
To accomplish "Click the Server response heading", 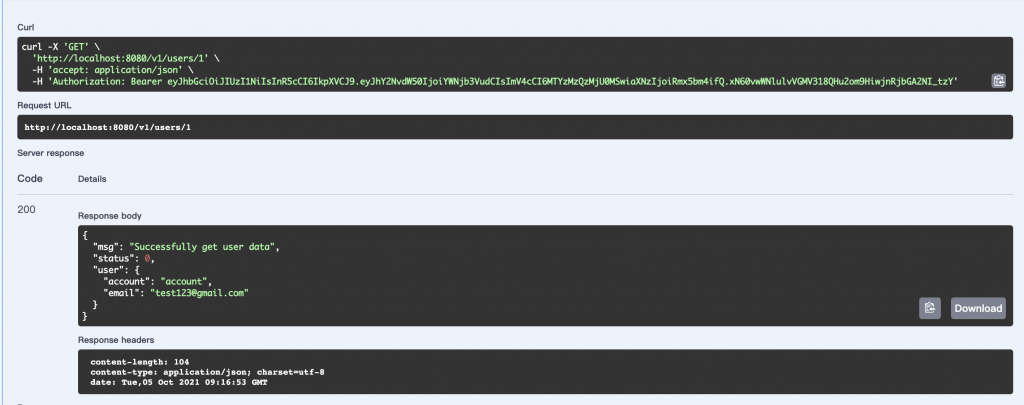I will click(51, 152).
